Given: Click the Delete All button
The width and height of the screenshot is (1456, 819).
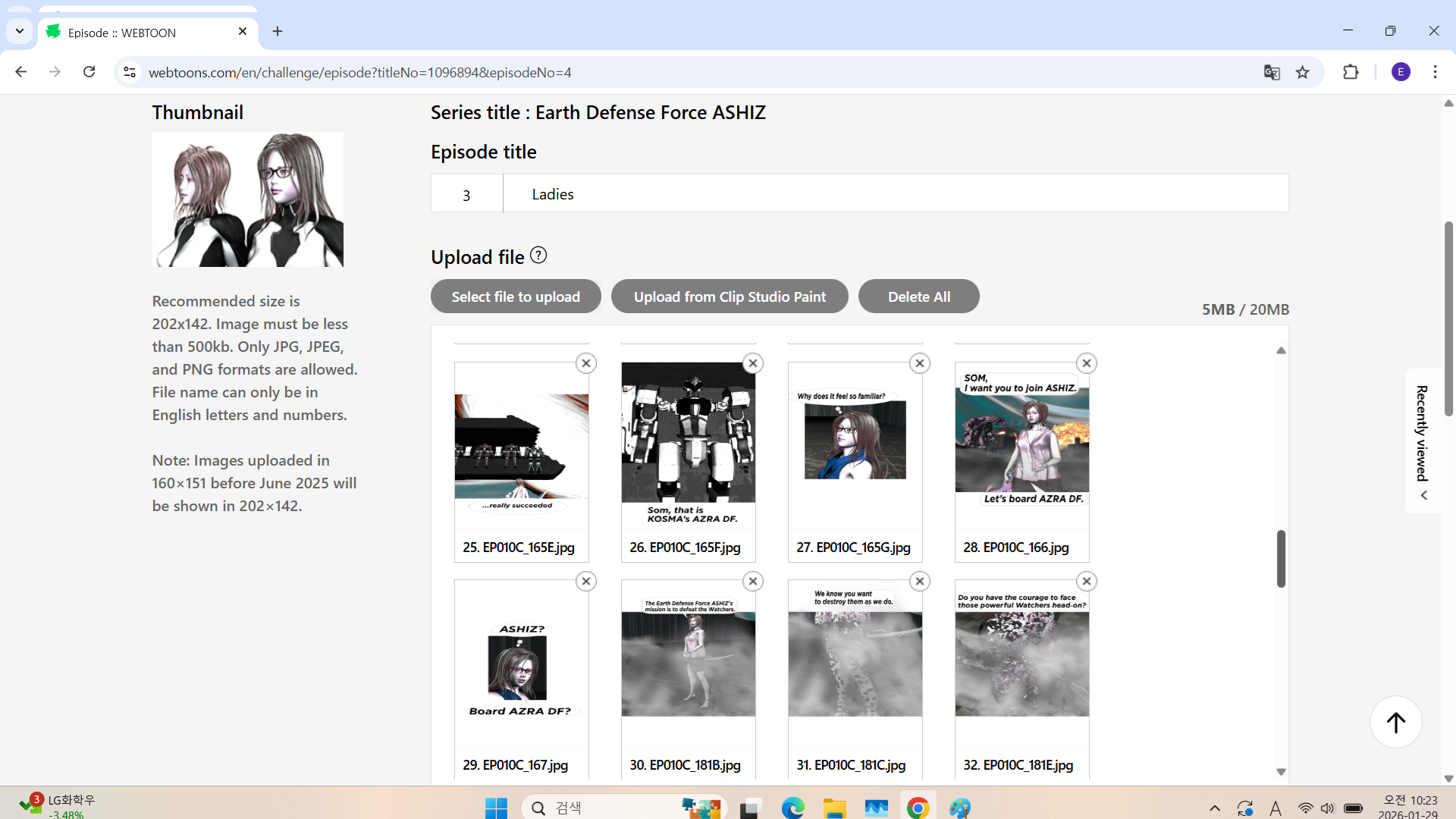Looking at the screenshot, I should coord(918,297).
